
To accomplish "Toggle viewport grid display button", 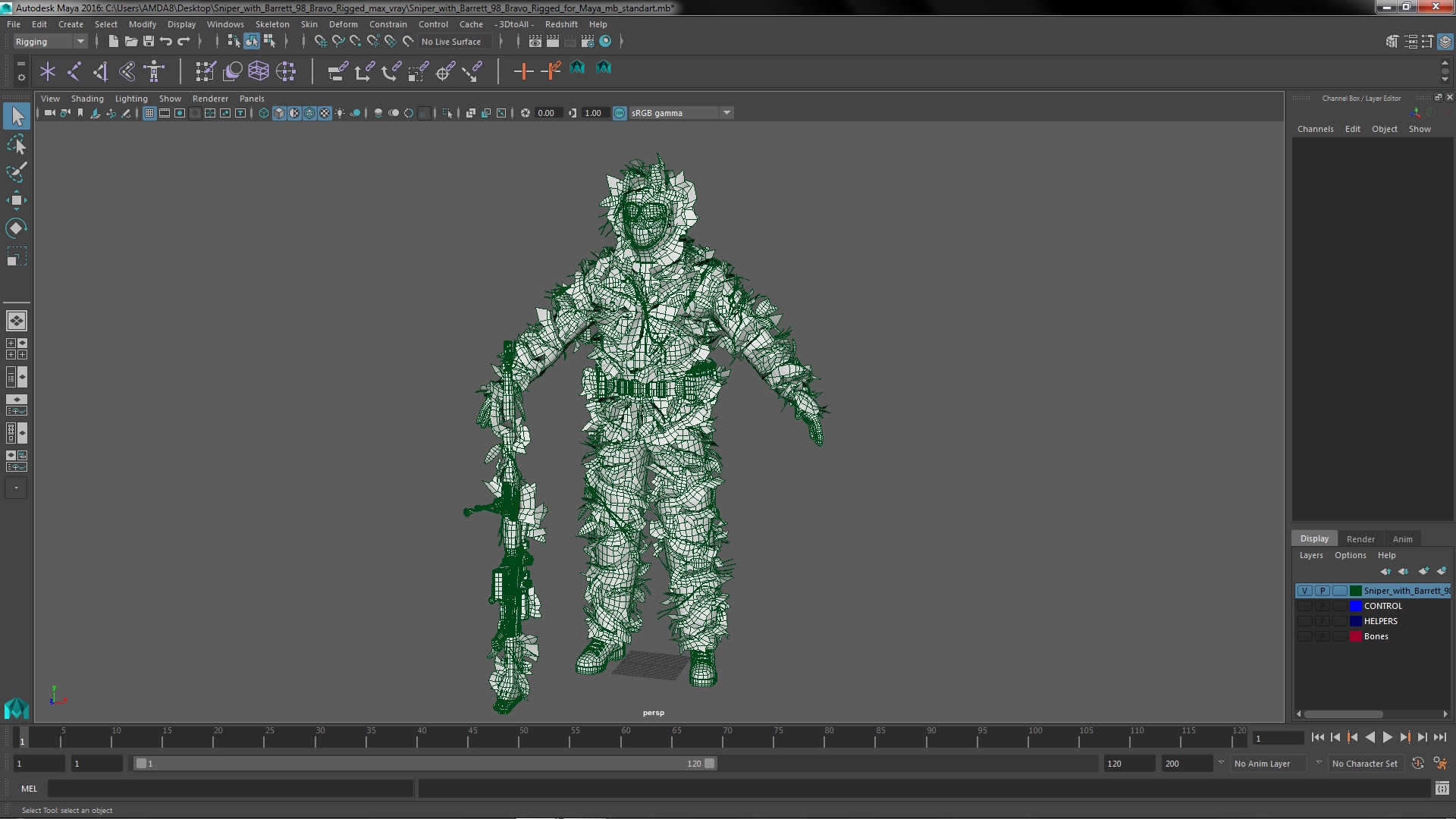I will [x=149, y=113].
